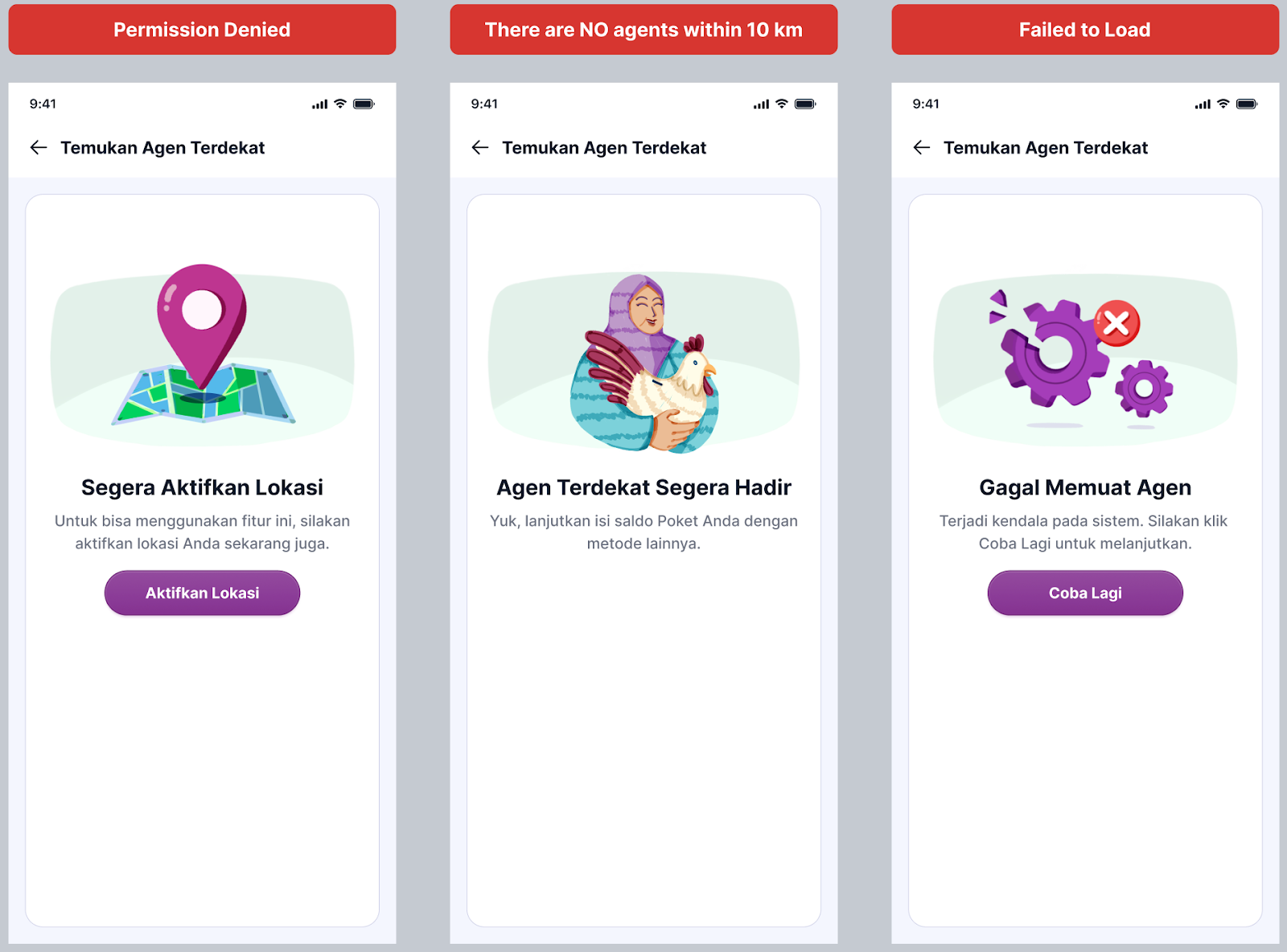Click the wifi icon on the first phone

[340, 104]
